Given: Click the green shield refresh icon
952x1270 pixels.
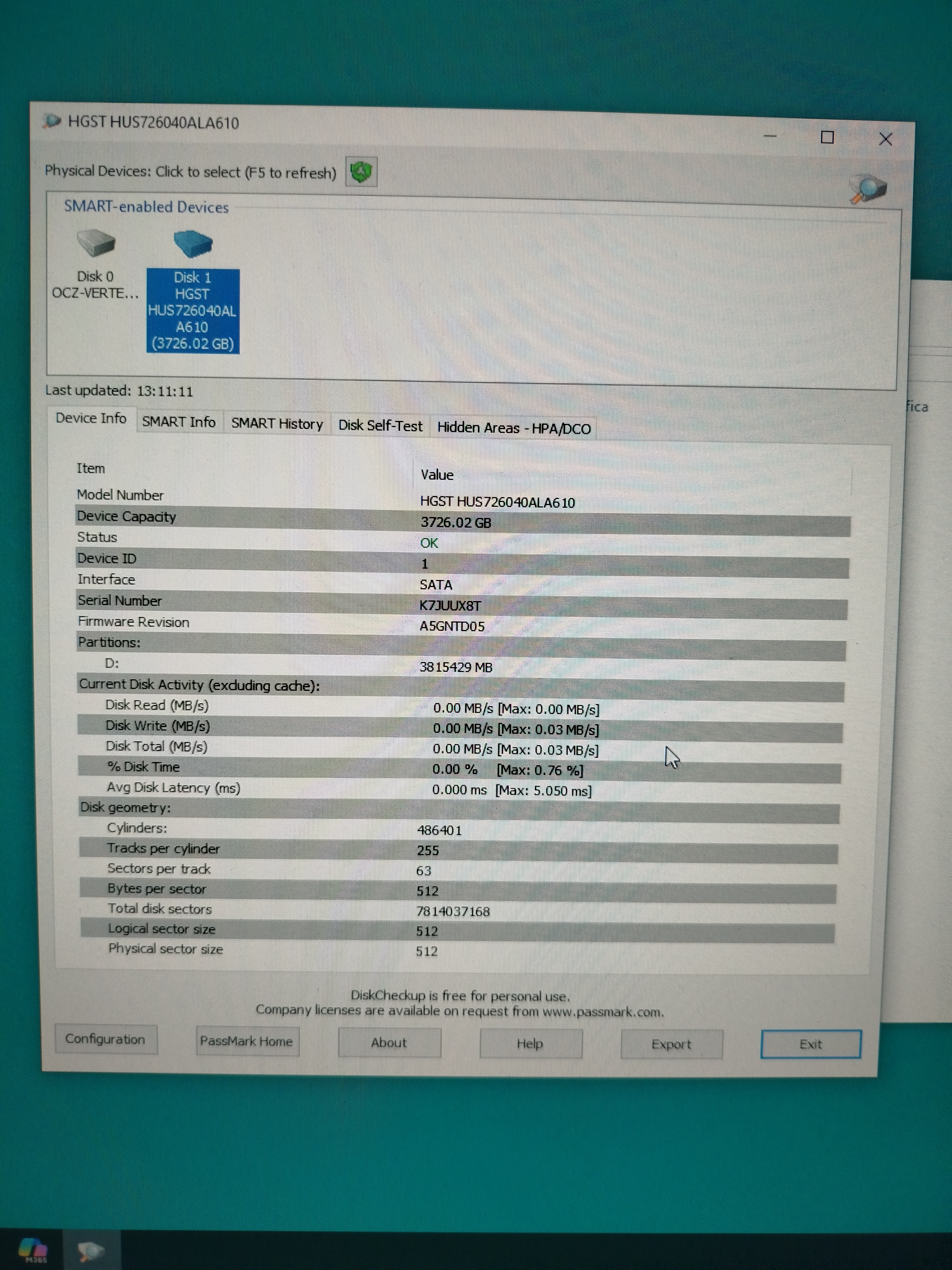Looking at the screenshot, I should click(361, 172).
